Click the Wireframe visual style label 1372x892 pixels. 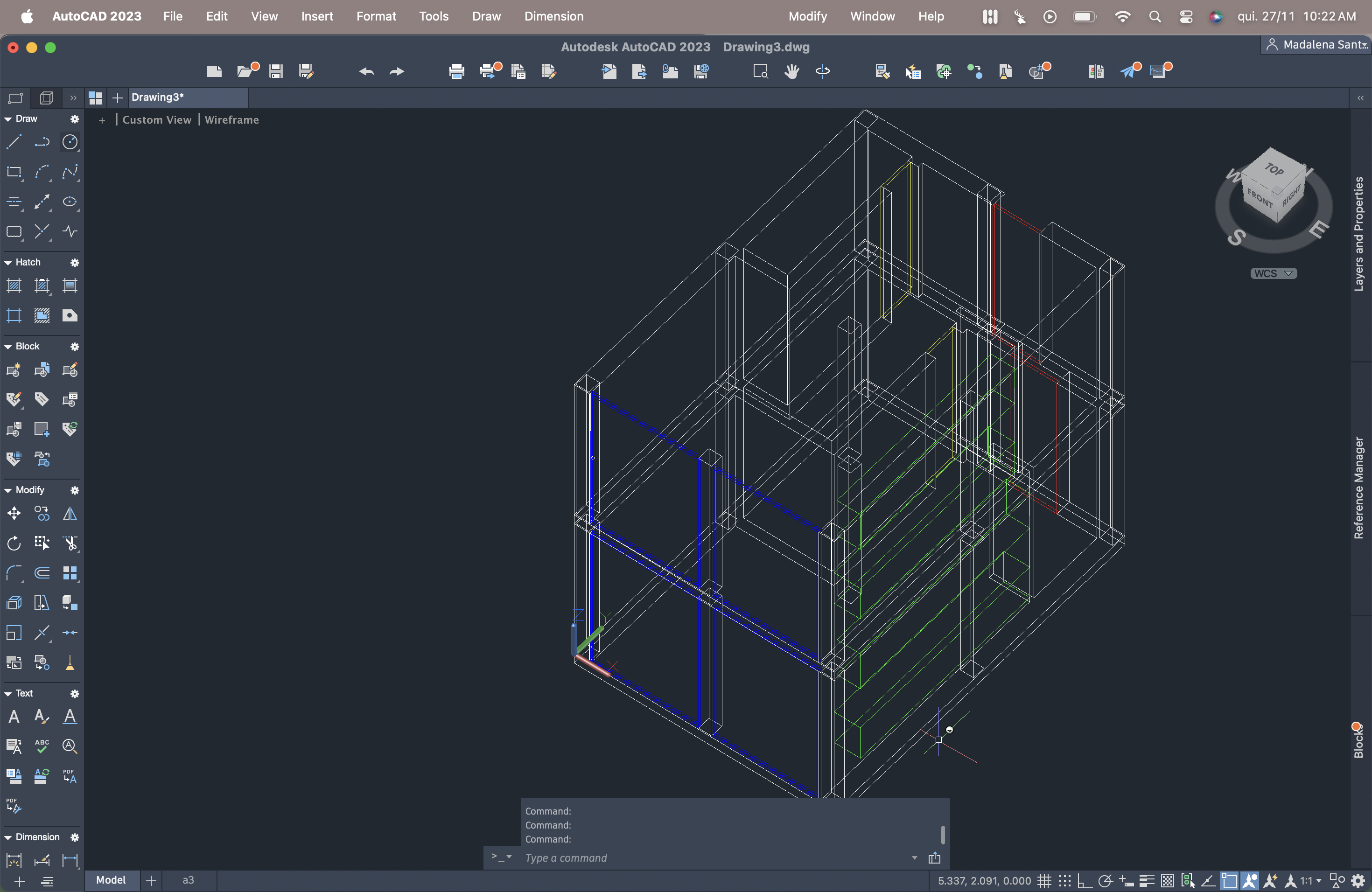(x=232, y=120)
